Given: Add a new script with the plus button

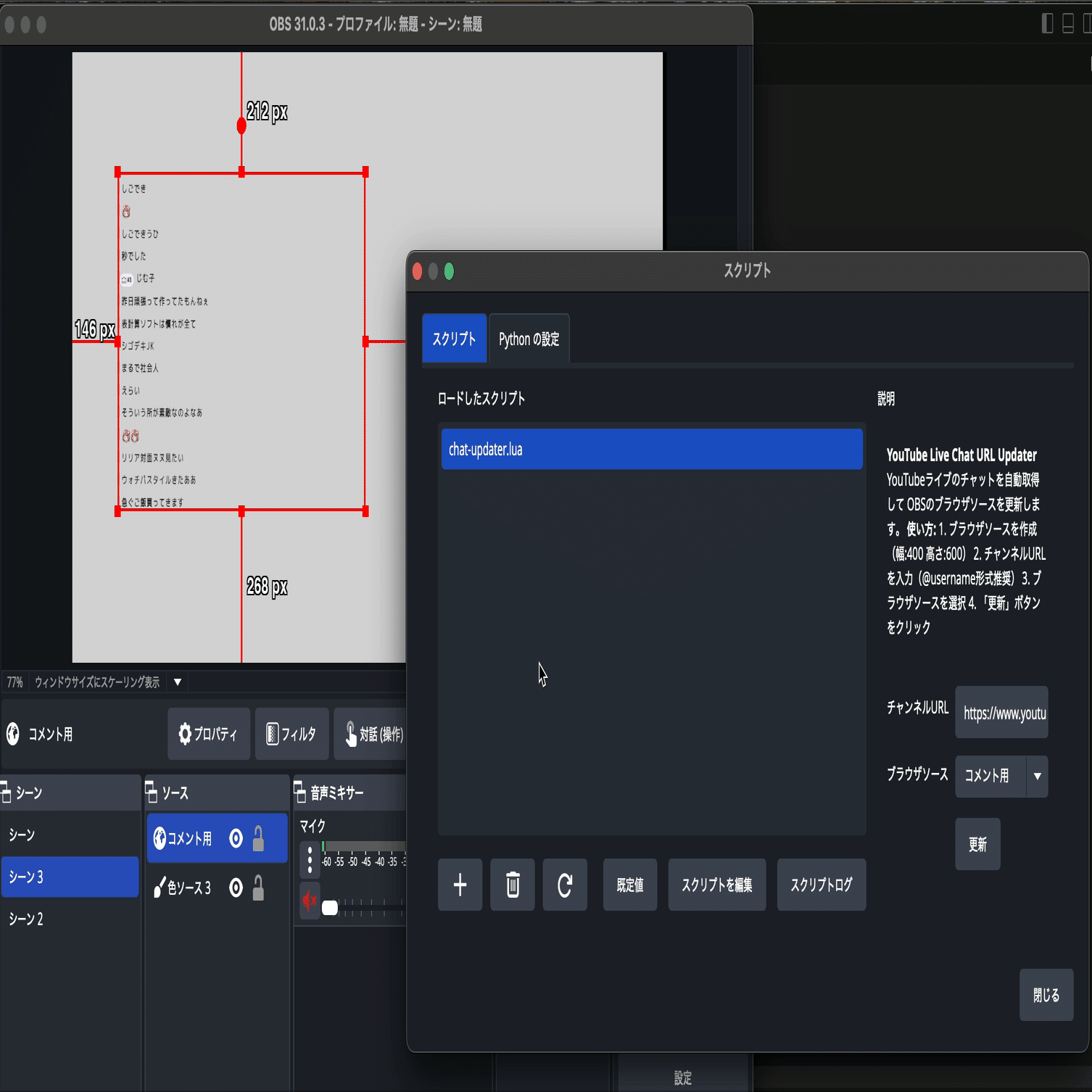Looking at the screenshot, I should [x=460, y=885].
